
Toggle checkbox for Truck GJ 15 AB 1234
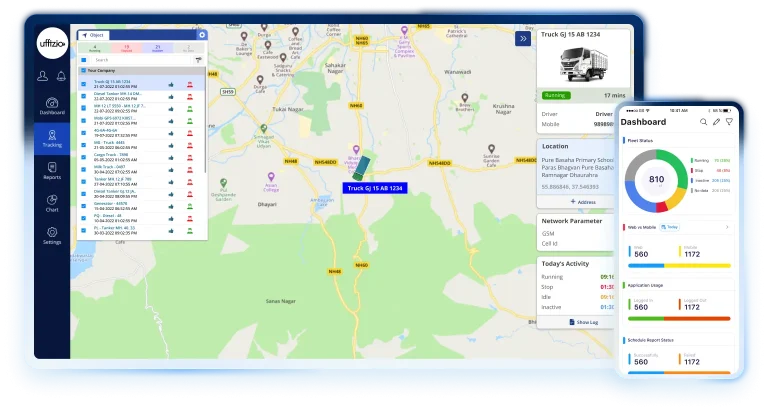pyautogui.click(x=84, y=83)
